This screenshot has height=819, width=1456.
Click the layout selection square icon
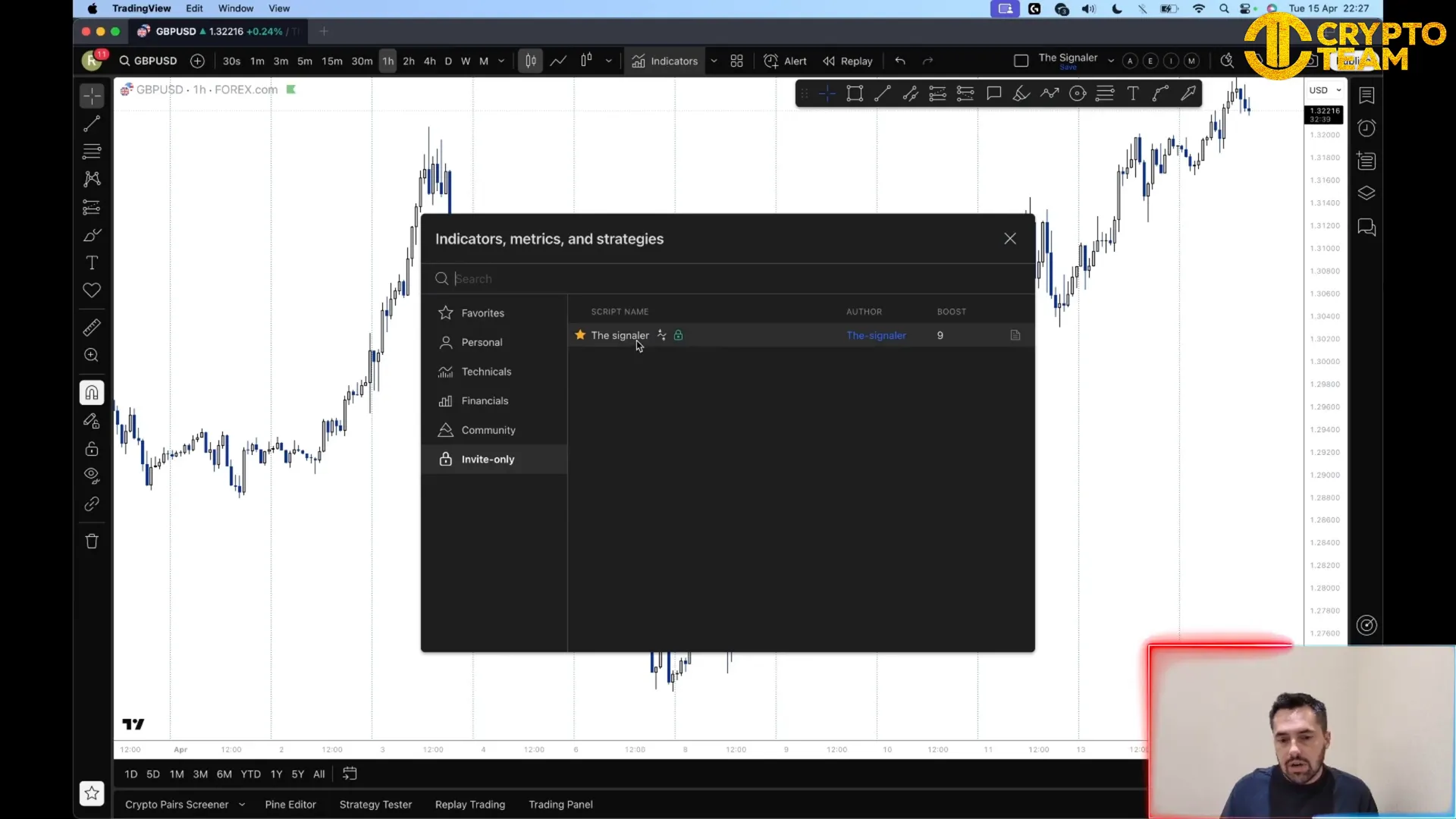(x=1021, y=61)
